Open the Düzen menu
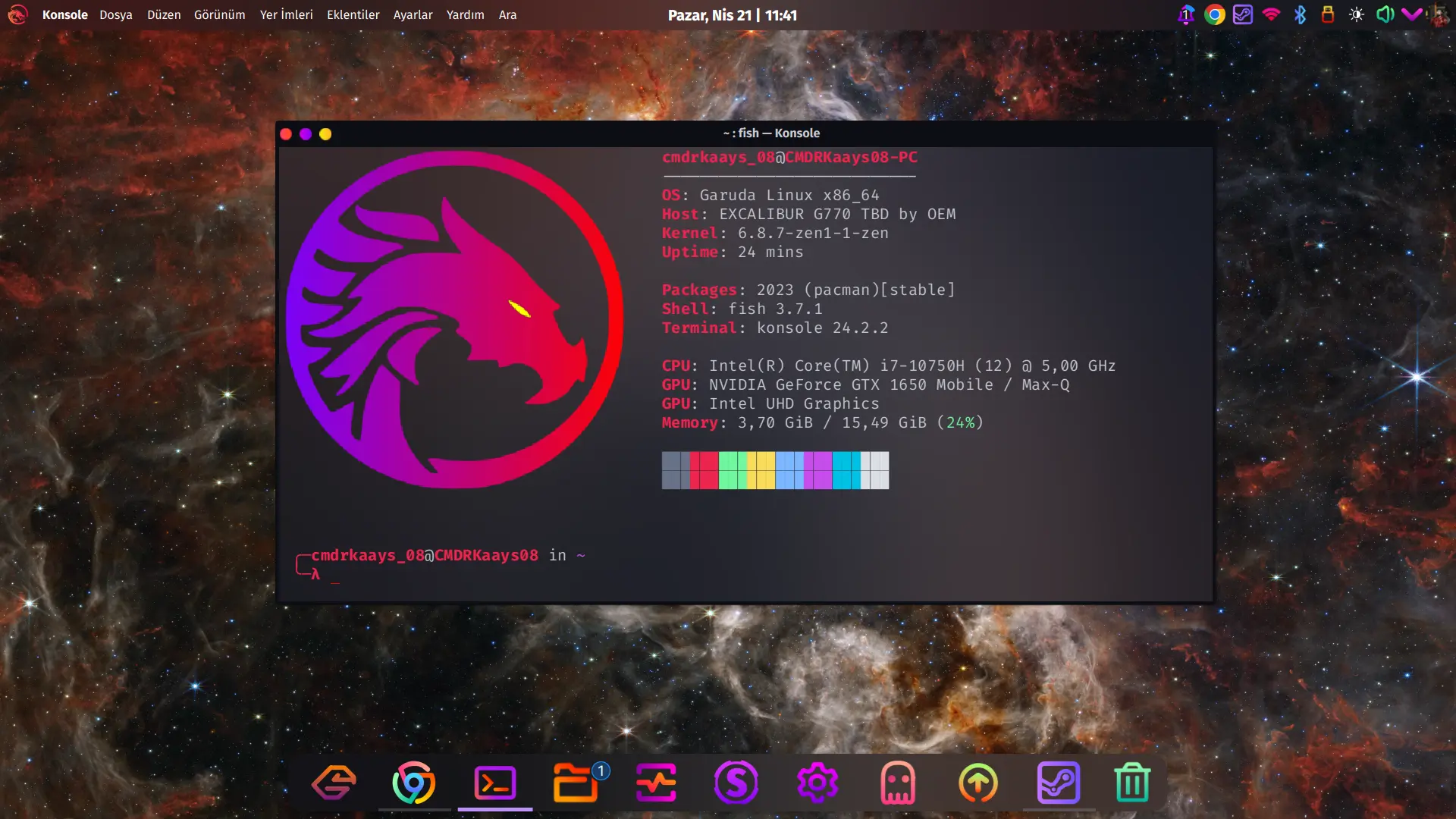The height and width of the screenshot is (819, 1456). coord(164,15)
